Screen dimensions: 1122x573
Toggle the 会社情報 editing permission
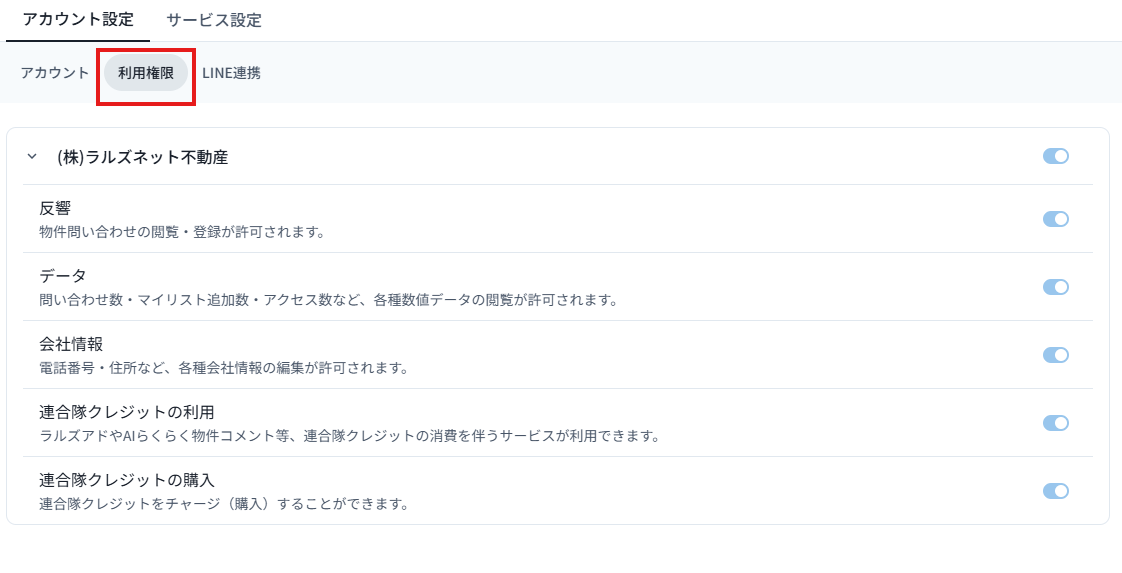click(x=1055, y=355)
